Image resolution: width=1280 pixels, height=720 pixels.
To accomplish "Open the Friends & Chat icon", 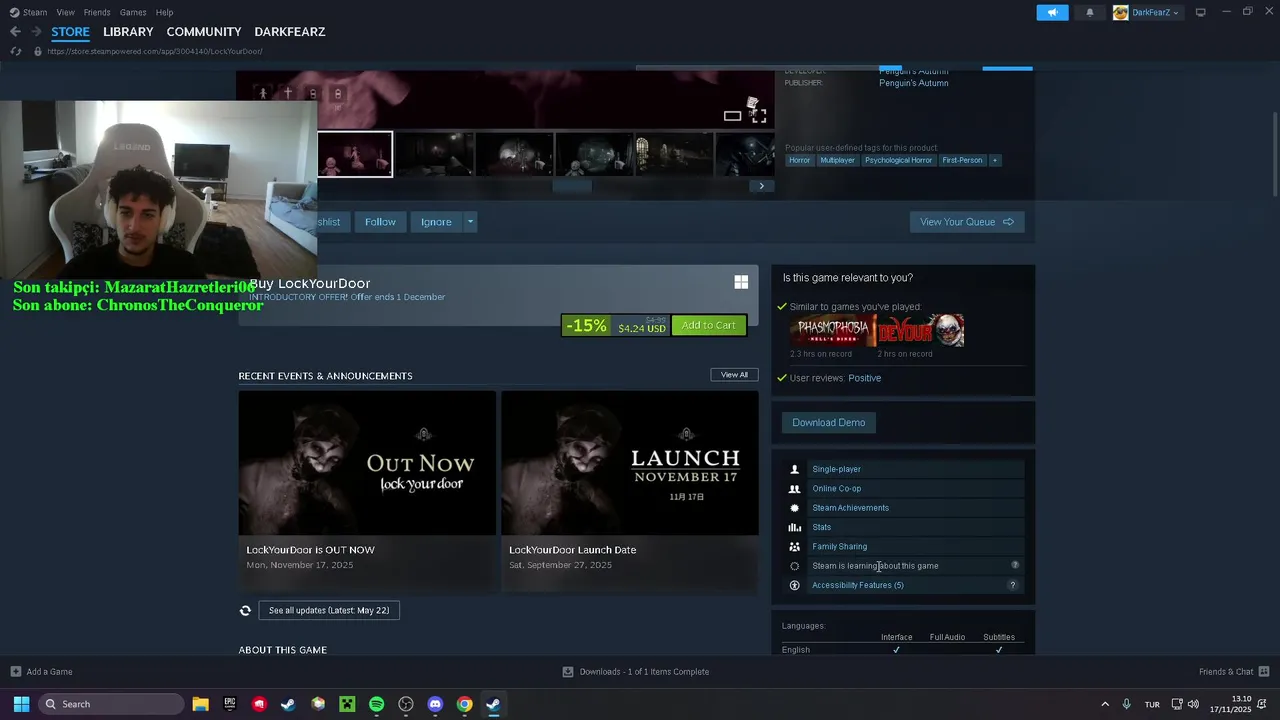I will (x=1264, y=672).
